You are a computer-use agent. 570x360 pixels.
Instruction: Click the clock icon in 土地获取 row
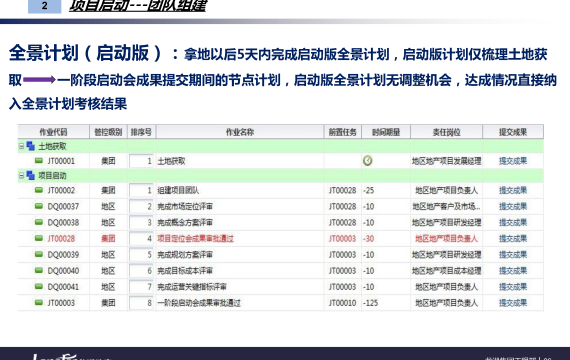click(368, 161)
